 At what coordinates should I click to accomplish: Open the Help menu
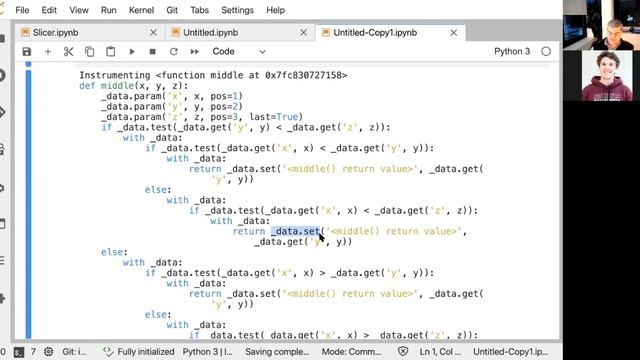click(276, 10)
